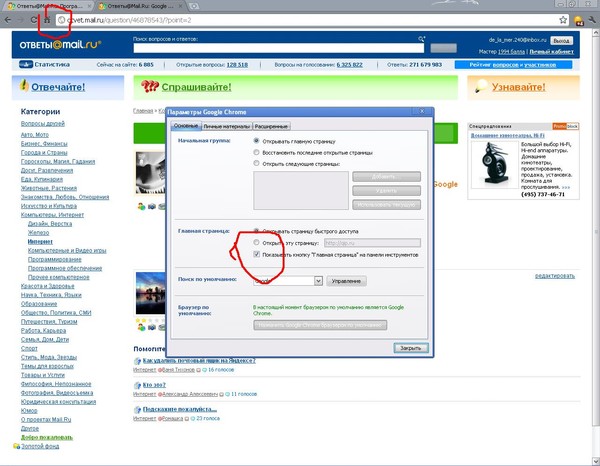600x466 pixels.
Task: Open the Расширенные tab
Action: pos(271,126)
